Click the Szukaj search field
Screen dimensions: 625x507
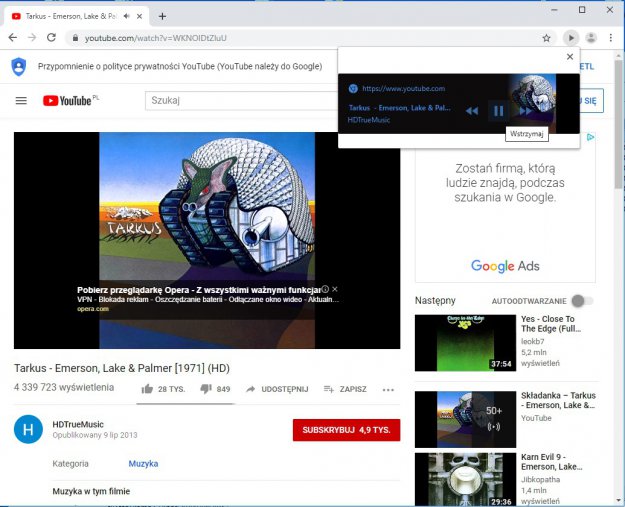pos(242,100)
